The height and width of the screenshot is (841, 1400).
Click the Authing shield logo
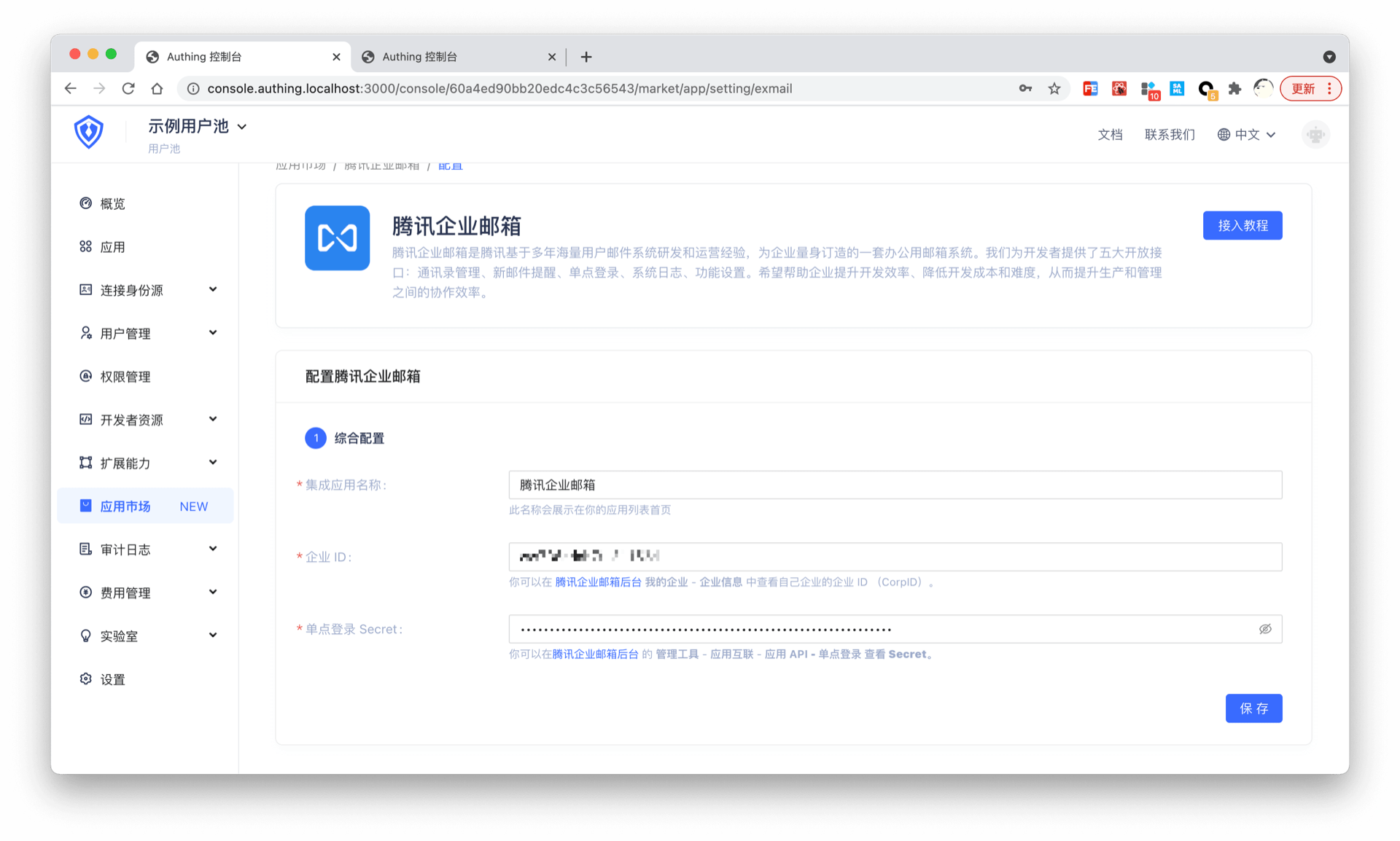click(x=88, y=133)
